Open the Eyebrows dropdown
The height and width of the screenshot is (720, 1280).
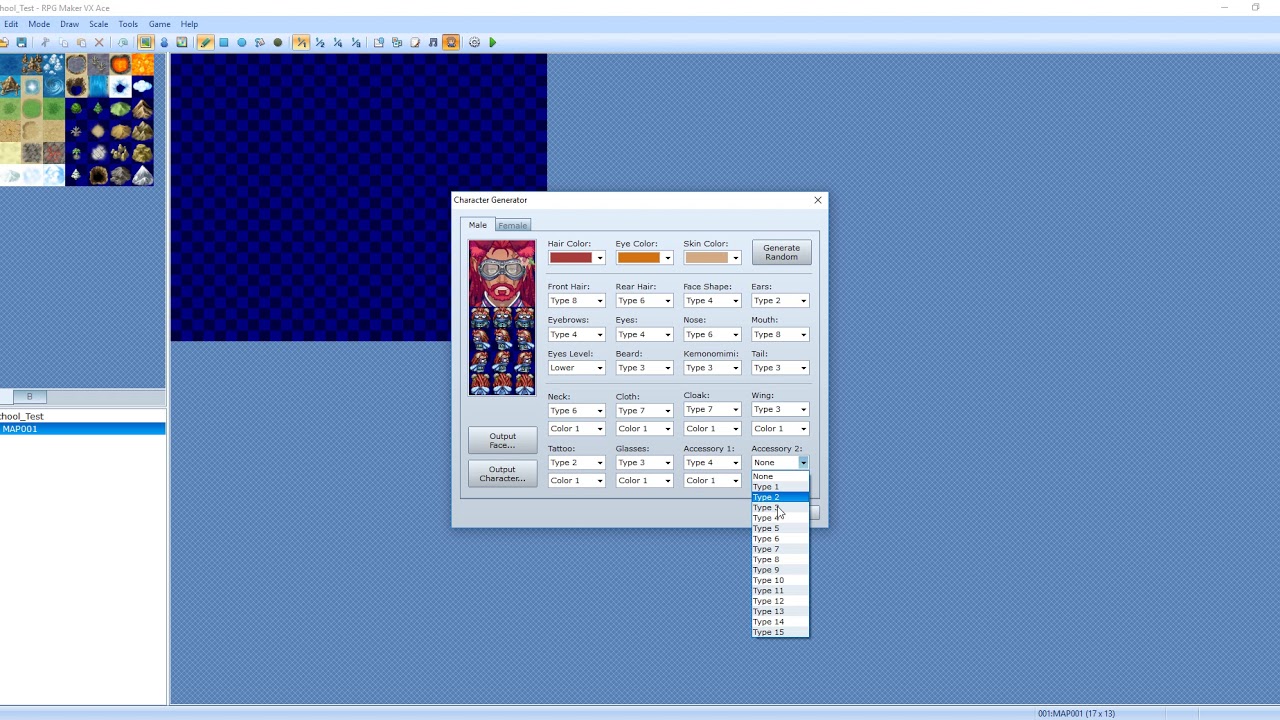(576, 334)
